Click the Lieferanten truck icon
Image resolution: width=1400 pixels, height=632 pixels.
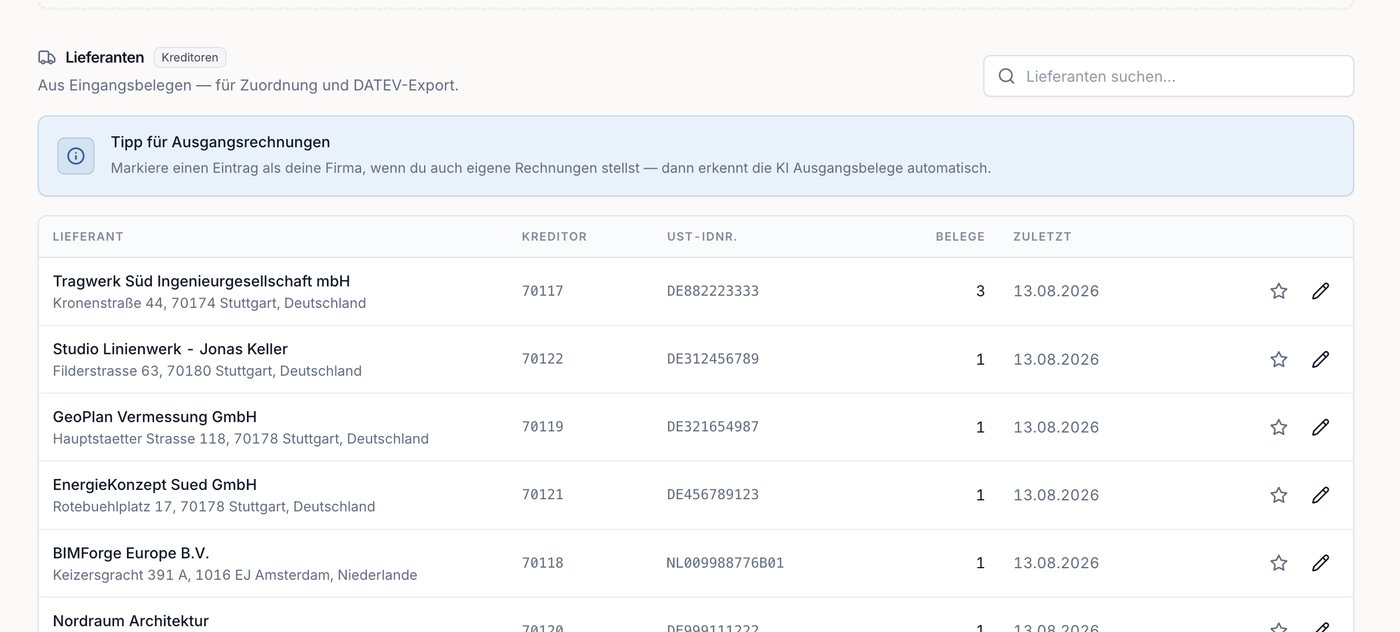point(47,57)
